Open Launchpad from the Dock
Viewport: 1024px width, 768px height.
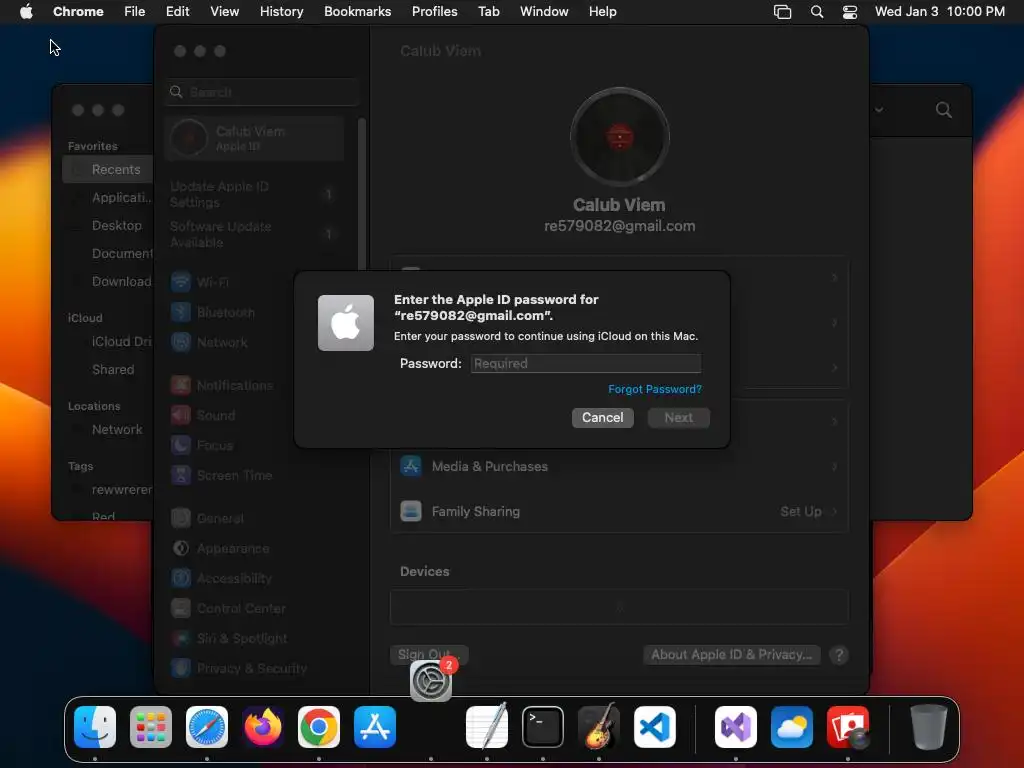tap(151, 727)
